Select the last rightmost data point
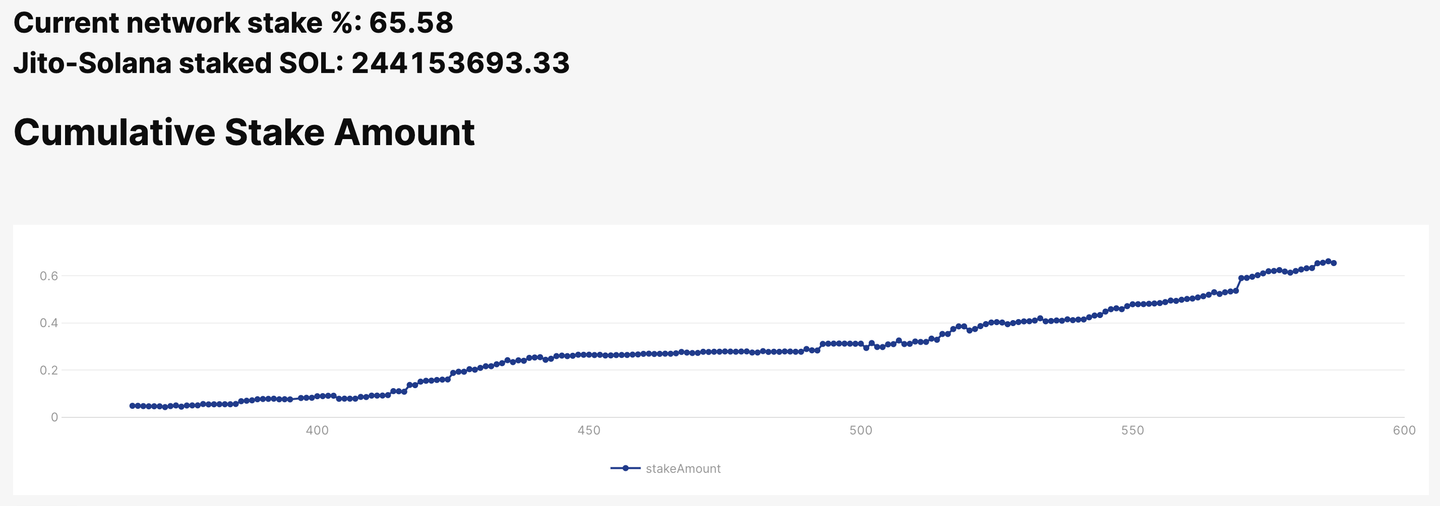 pos(1334,263)
